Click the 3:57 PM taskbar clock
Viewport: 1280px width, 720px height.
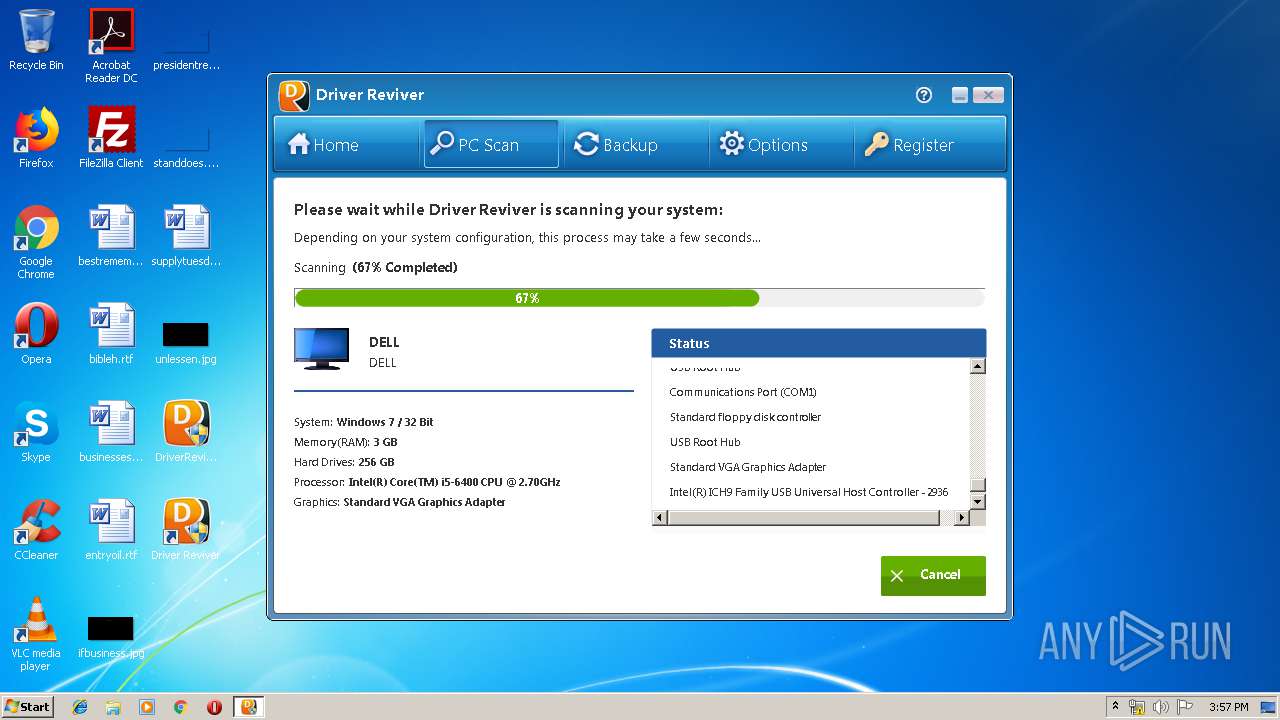(1228, 707)
